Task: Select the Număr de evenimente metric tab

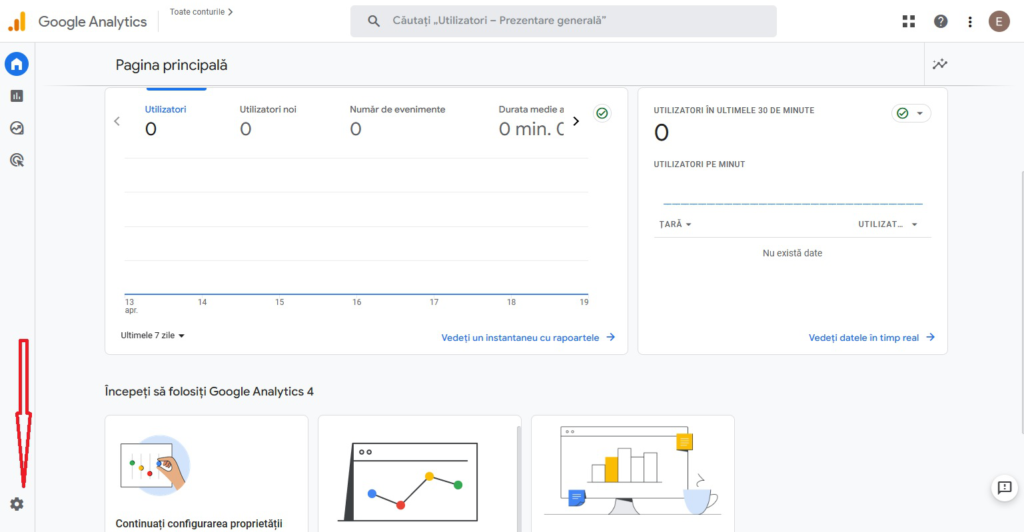Action: pyautogui.click(x=397, y=121)
